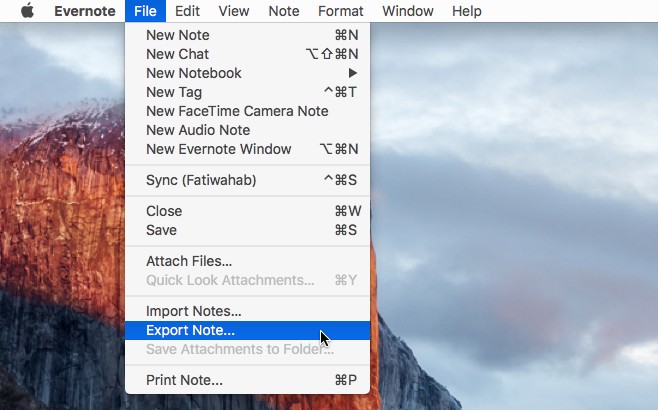This screenshot has width=658, height=410.
Task: Create a New Audio Note
Action: point(248,130)
